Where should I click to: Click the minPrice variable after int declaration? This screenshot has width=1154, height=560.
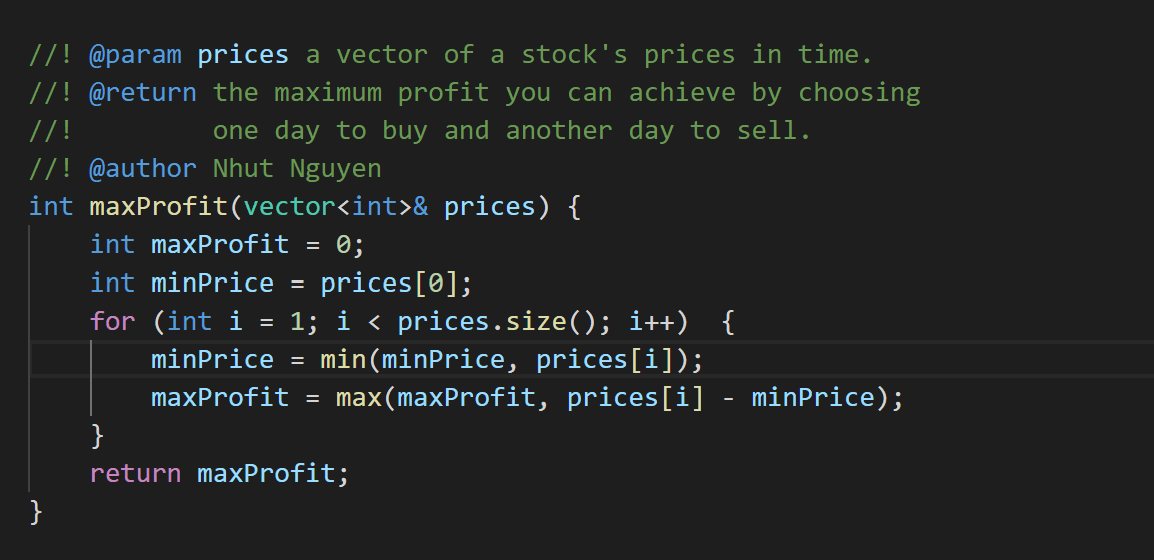pos(212,283)
